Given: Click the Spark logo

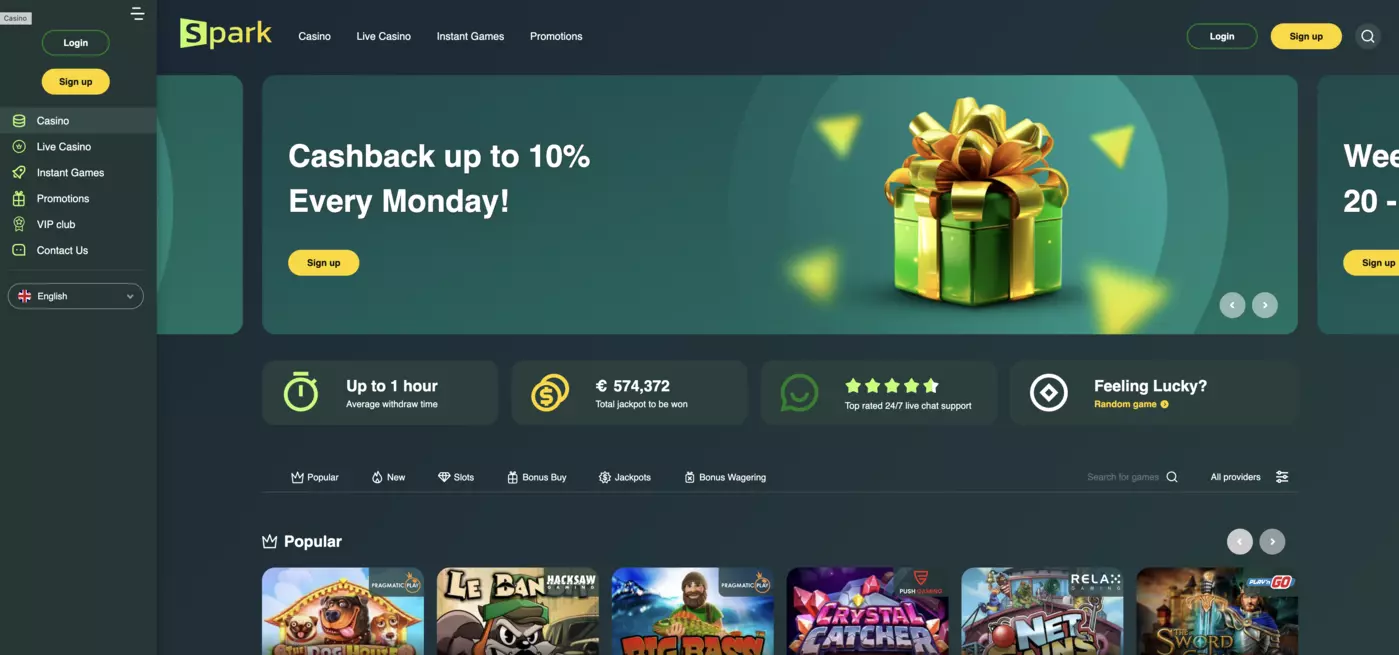Looking at the screenshot, I should click(x=226, y=33).
